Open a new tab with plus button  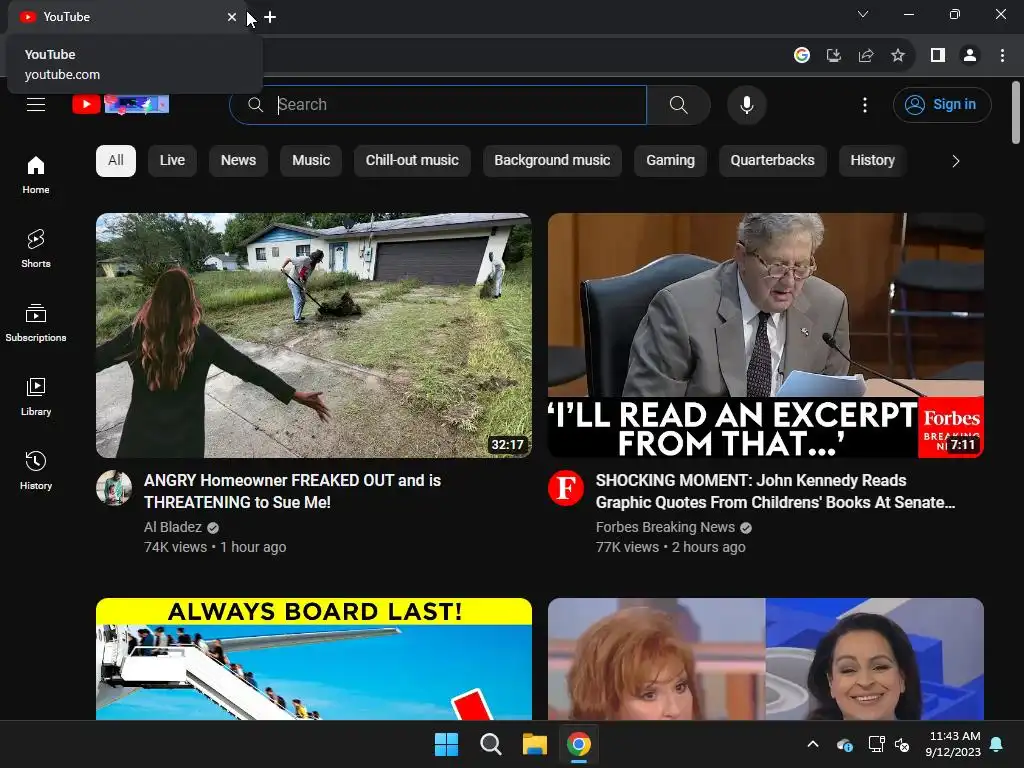point(270,17)
